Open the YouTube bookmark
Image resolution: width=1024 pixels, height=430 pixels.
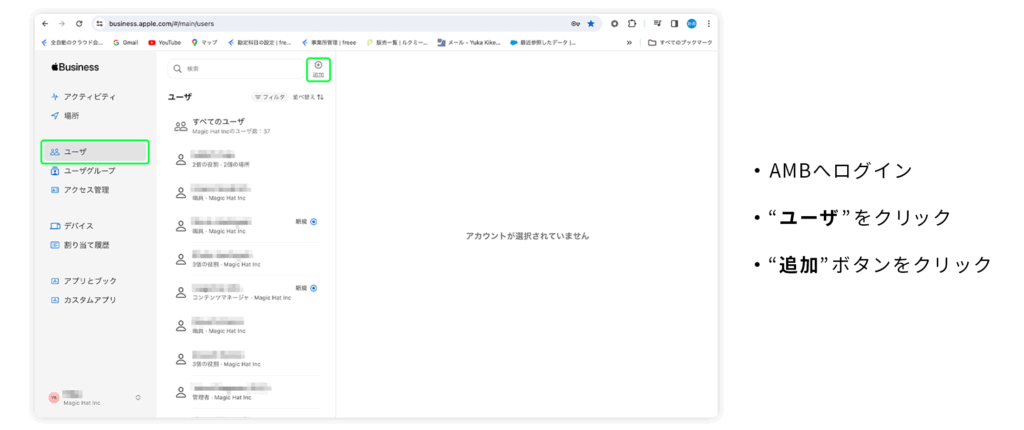(165, 42)
